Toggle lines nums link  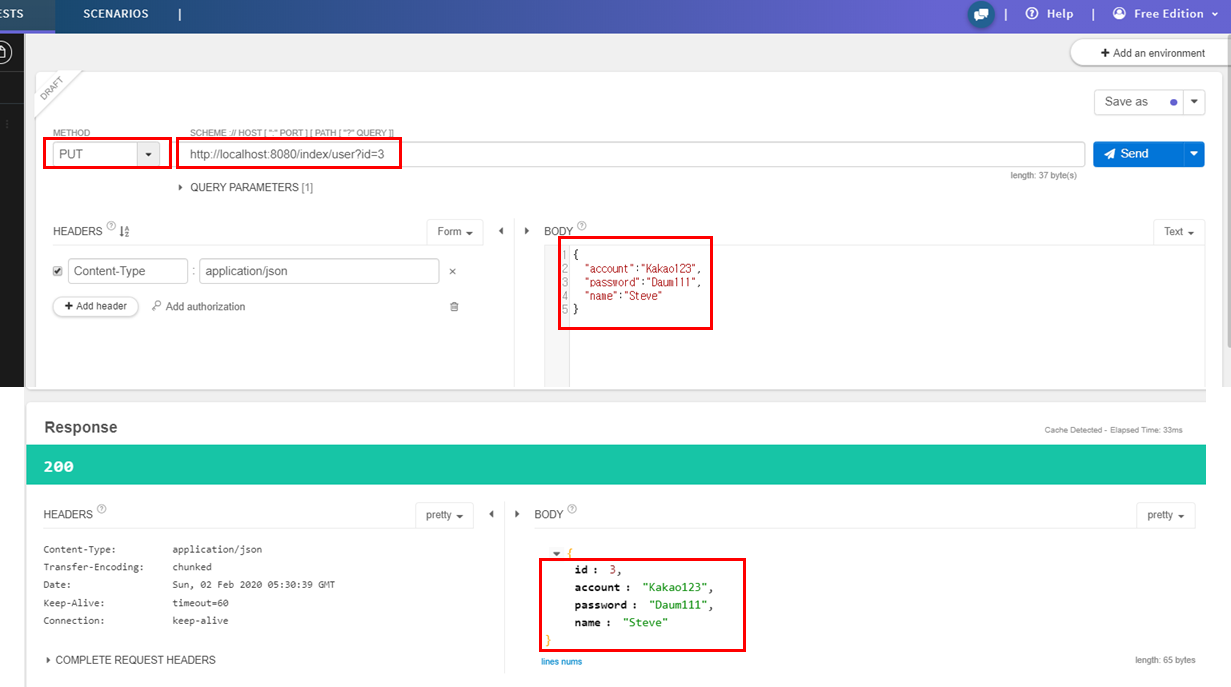[x=561, y=662]
